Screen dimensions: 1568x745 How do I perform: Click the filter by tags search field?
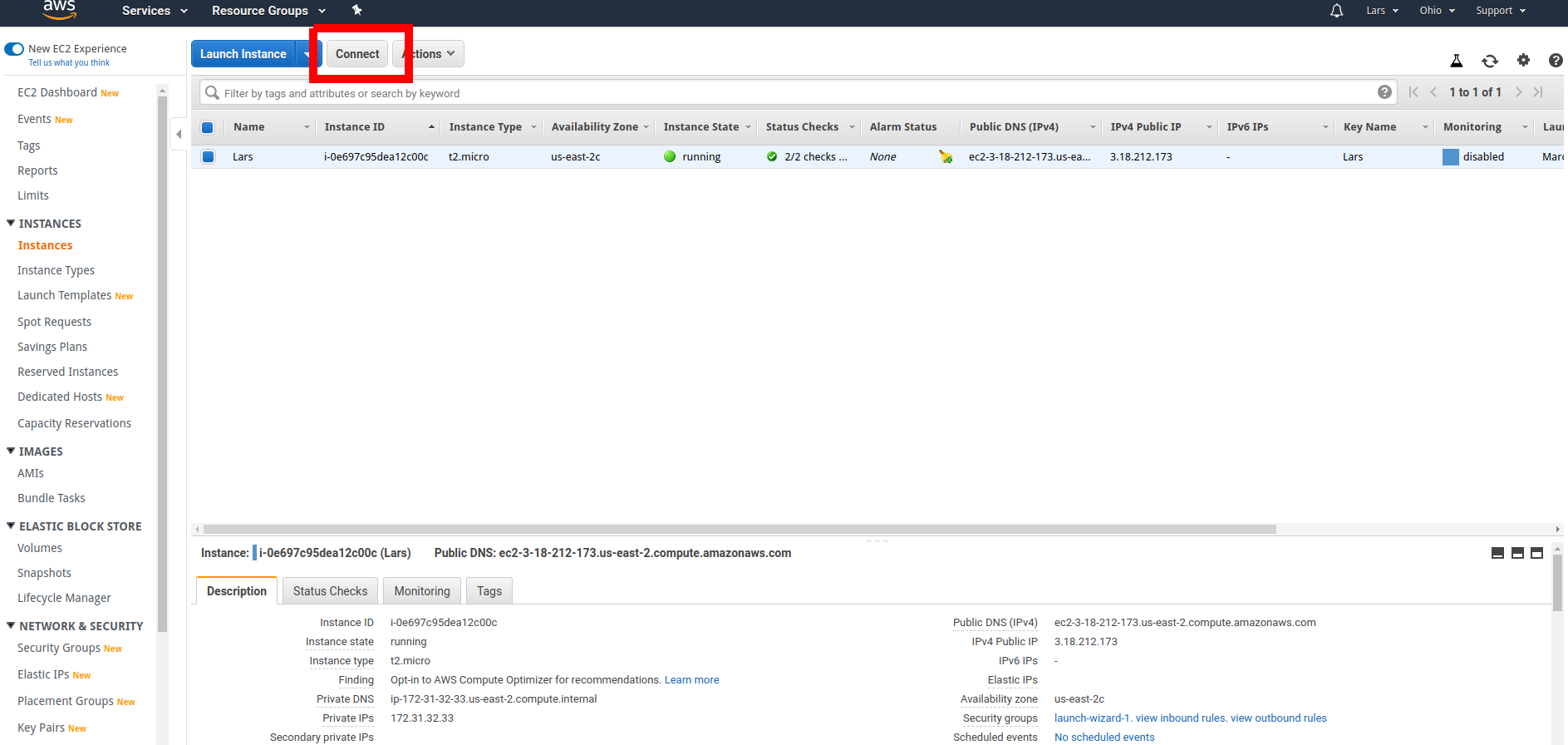click(789, 93)
